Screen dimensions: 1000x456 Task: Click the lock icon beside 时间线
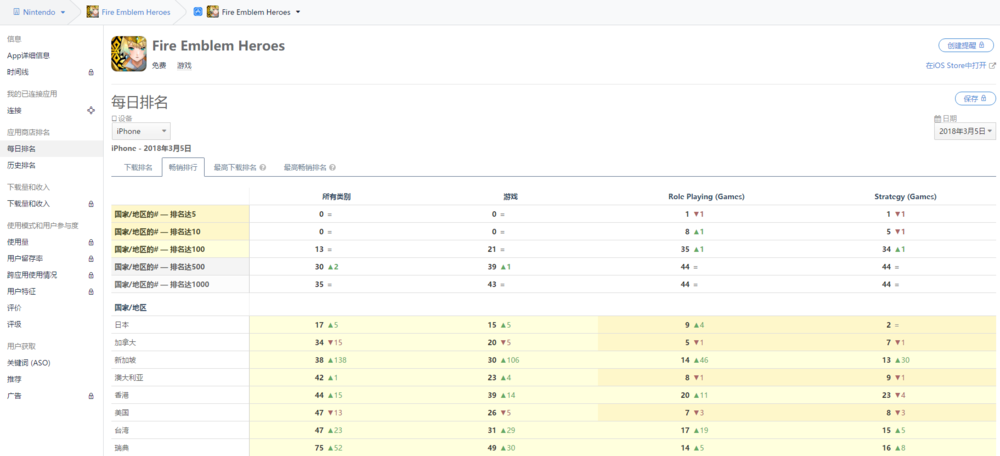click(x=91, y=73)
